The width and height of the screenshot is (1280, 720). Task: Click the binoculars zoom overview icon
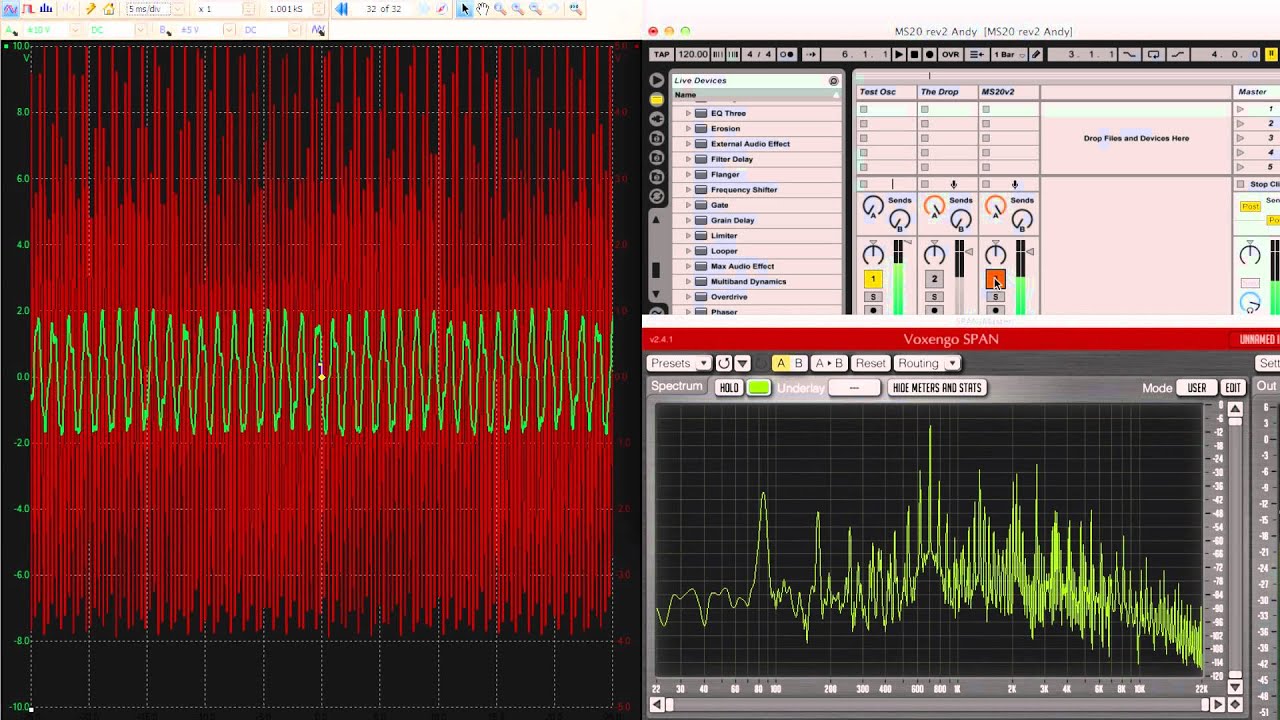575,9
